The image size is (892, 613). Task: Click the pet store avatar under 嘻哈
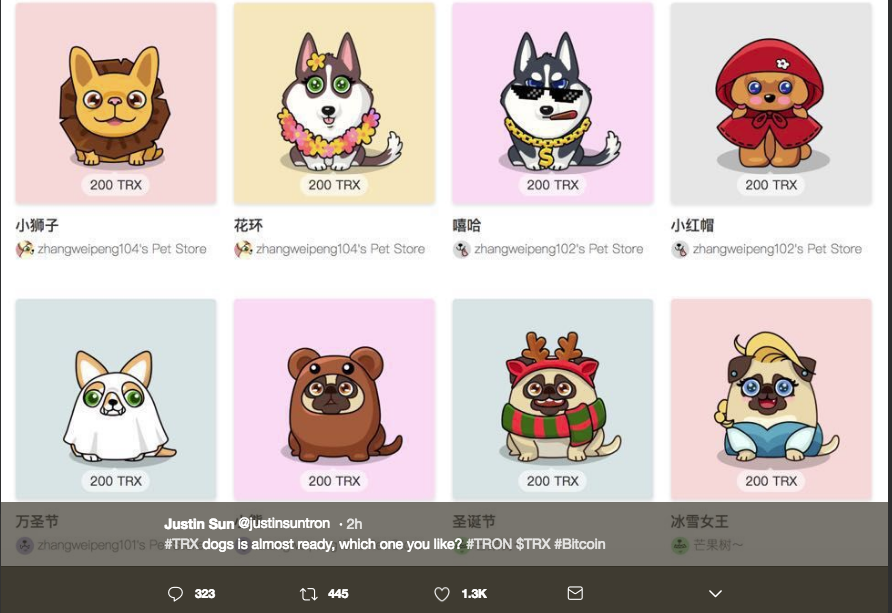(x=462, y=249)
